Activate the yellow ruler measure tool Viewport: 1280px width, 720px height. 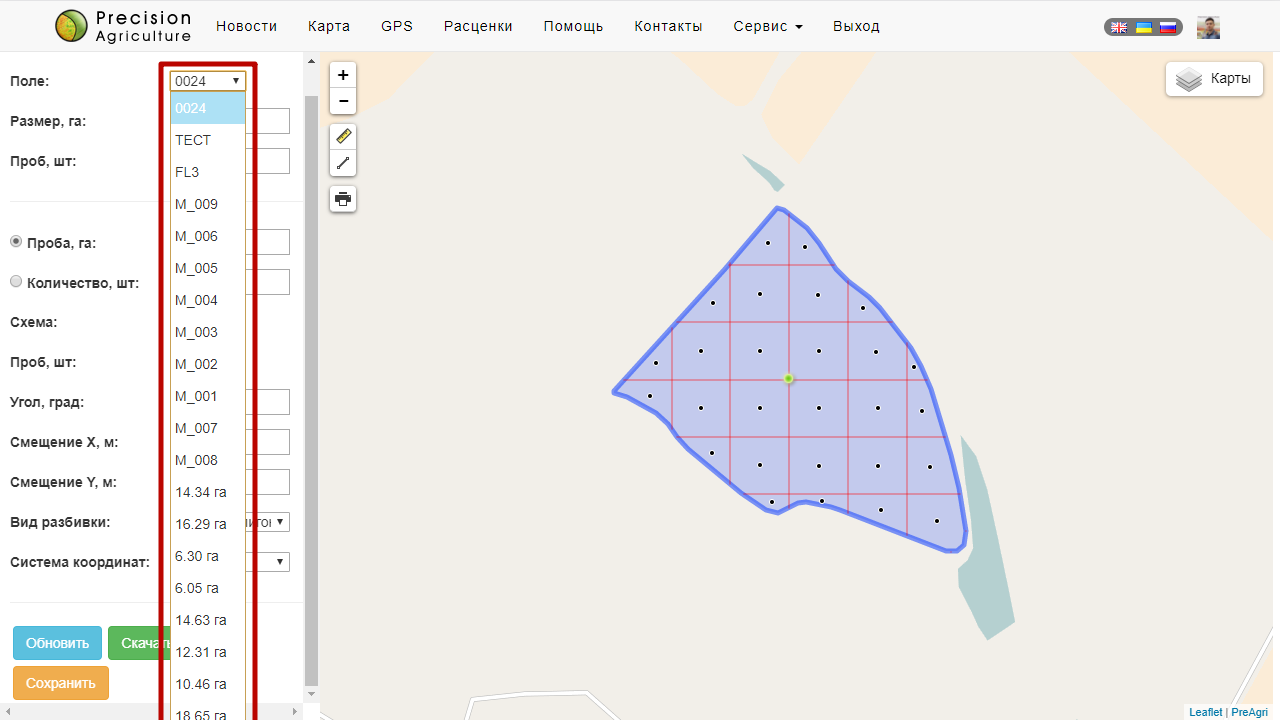(x=343, y=137)
